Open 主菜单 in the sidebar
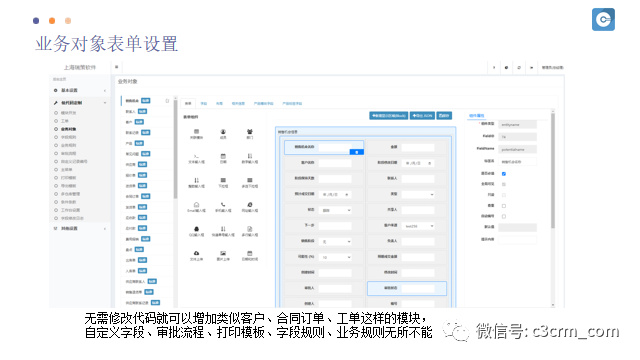Image resolution: width=640 pixels, height=360 pixels. point(67,170)
